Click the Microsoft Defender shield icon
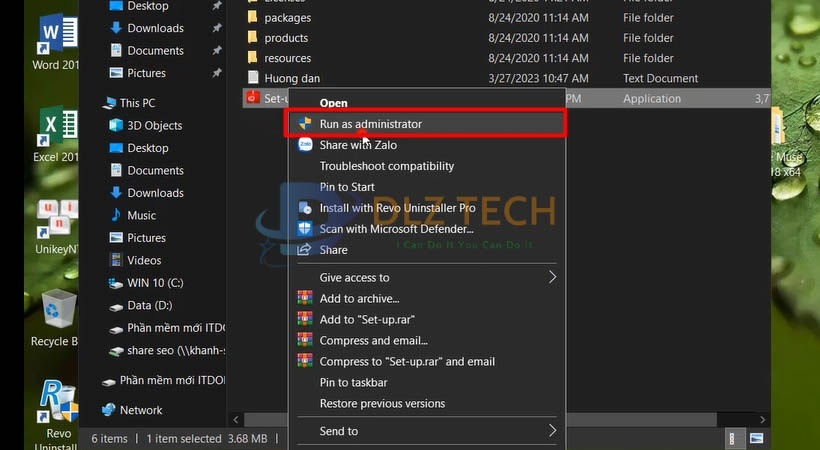The image size is (820, 450). coord(305,229)
